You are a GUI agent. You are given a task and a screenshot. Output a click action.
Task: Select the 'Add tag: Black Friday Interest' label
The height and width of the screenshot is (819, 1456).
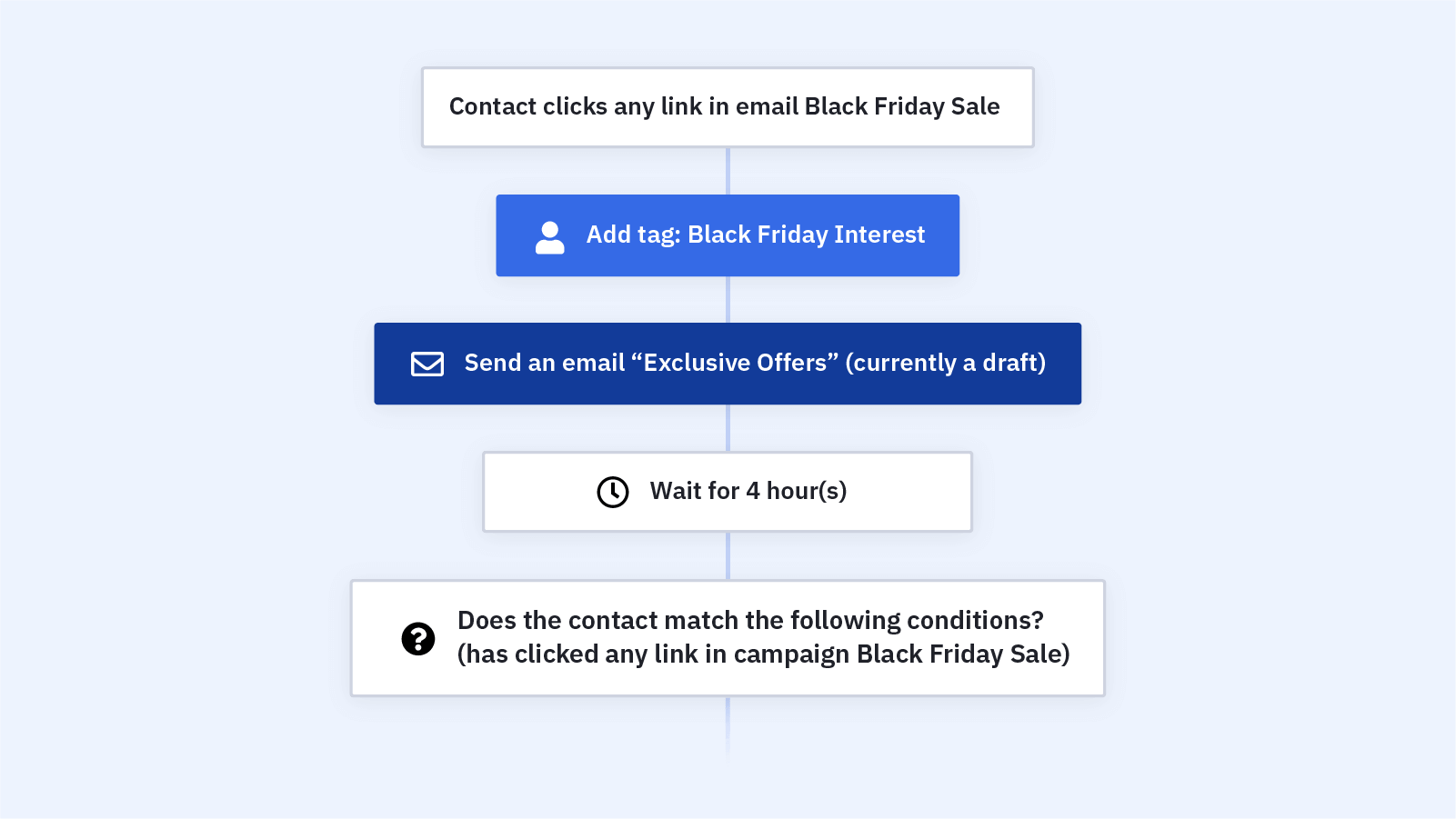[756, 235]
